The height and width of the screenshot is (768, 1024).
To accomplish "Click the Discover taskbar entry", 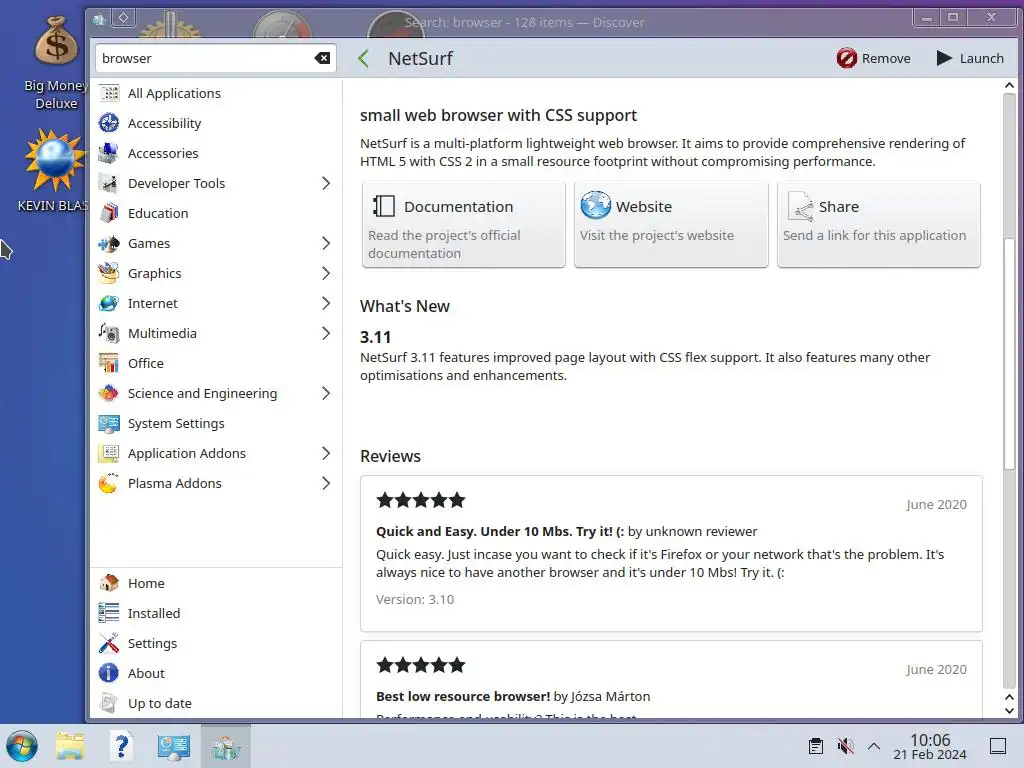I will (x=226, y=746).
